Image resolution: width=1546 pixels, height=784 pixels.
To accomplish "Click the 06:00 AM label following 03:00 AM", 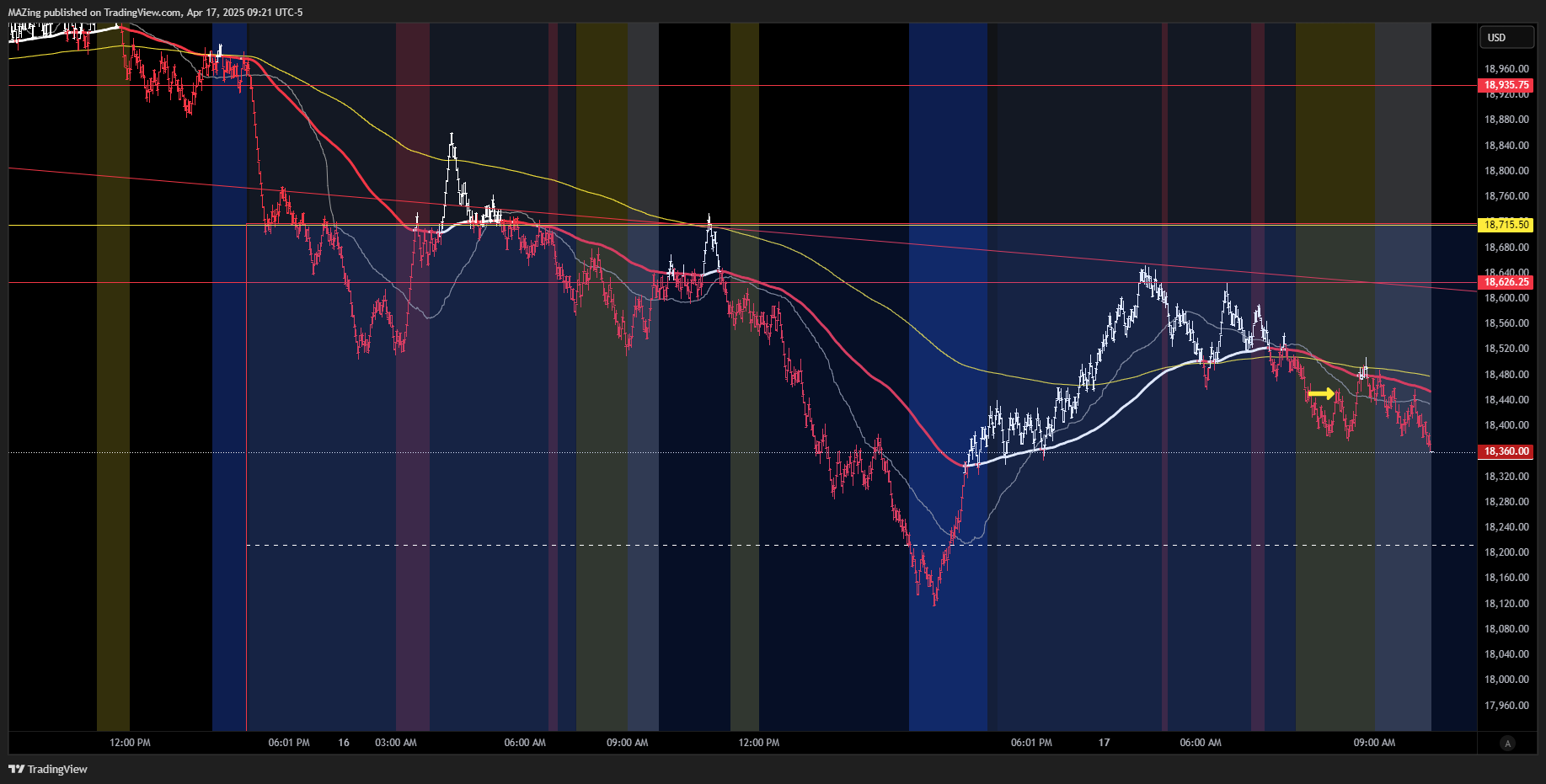I will point(525,743).
